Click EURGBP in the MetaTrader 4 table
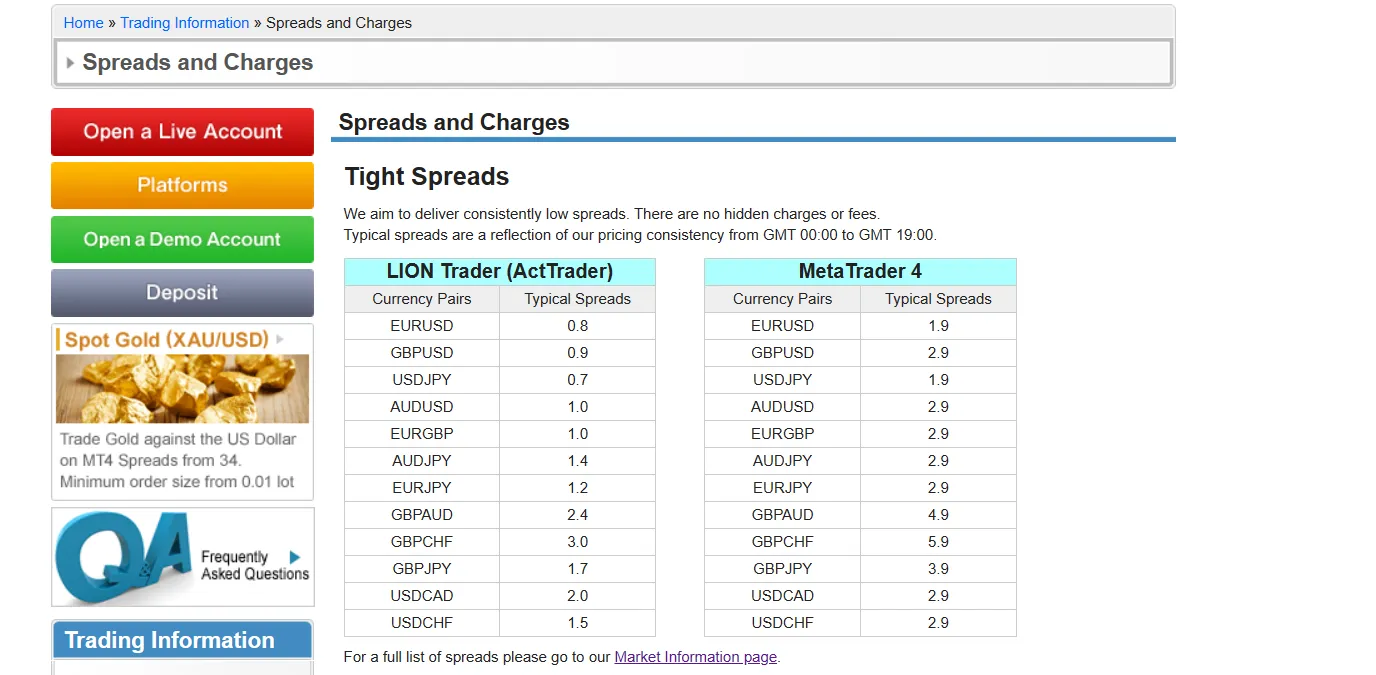This screenshot has height=675, width=1376. coord(782,434)
